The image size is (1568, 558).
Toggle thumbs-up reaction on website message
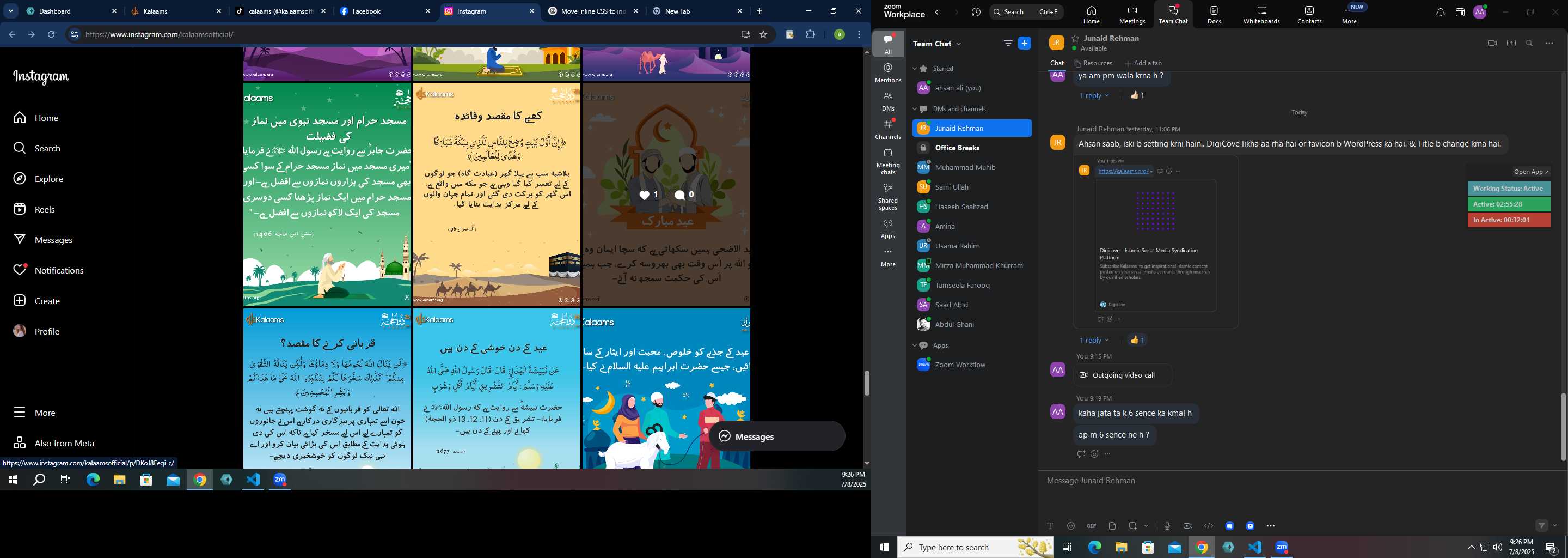tap(1137, 340)
